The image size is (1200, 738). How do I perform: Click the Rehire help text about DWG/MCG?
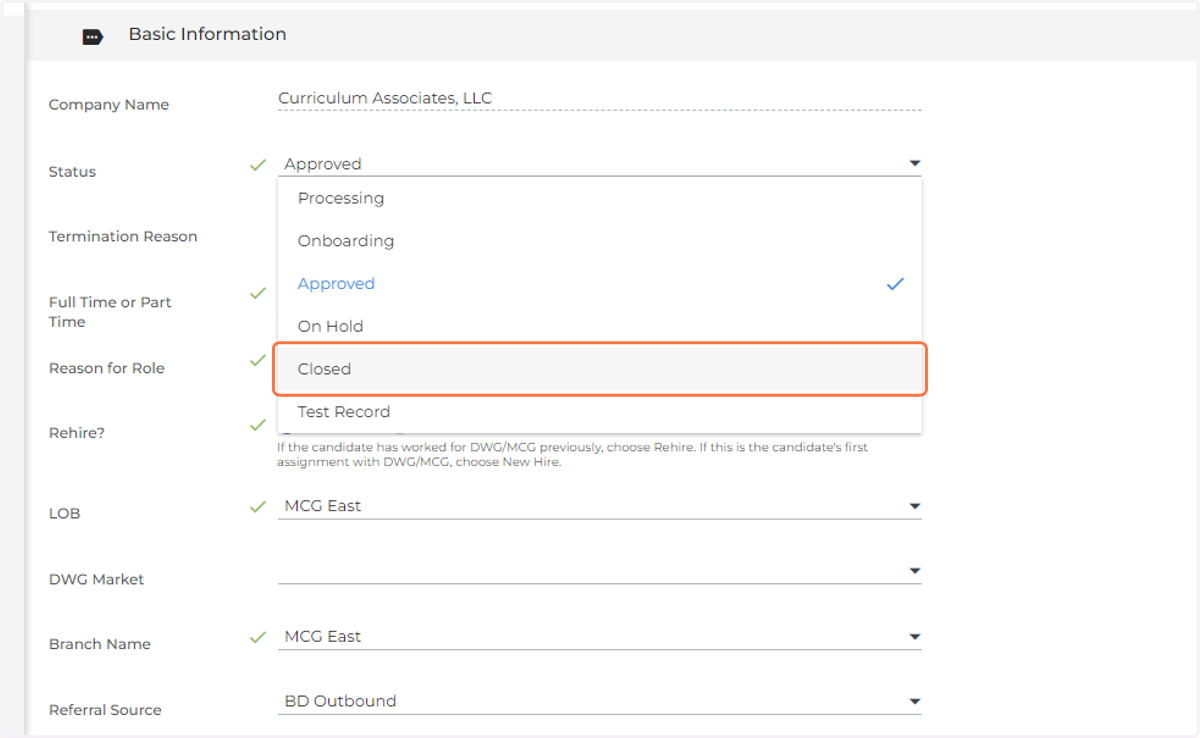(x=573, y=455)
